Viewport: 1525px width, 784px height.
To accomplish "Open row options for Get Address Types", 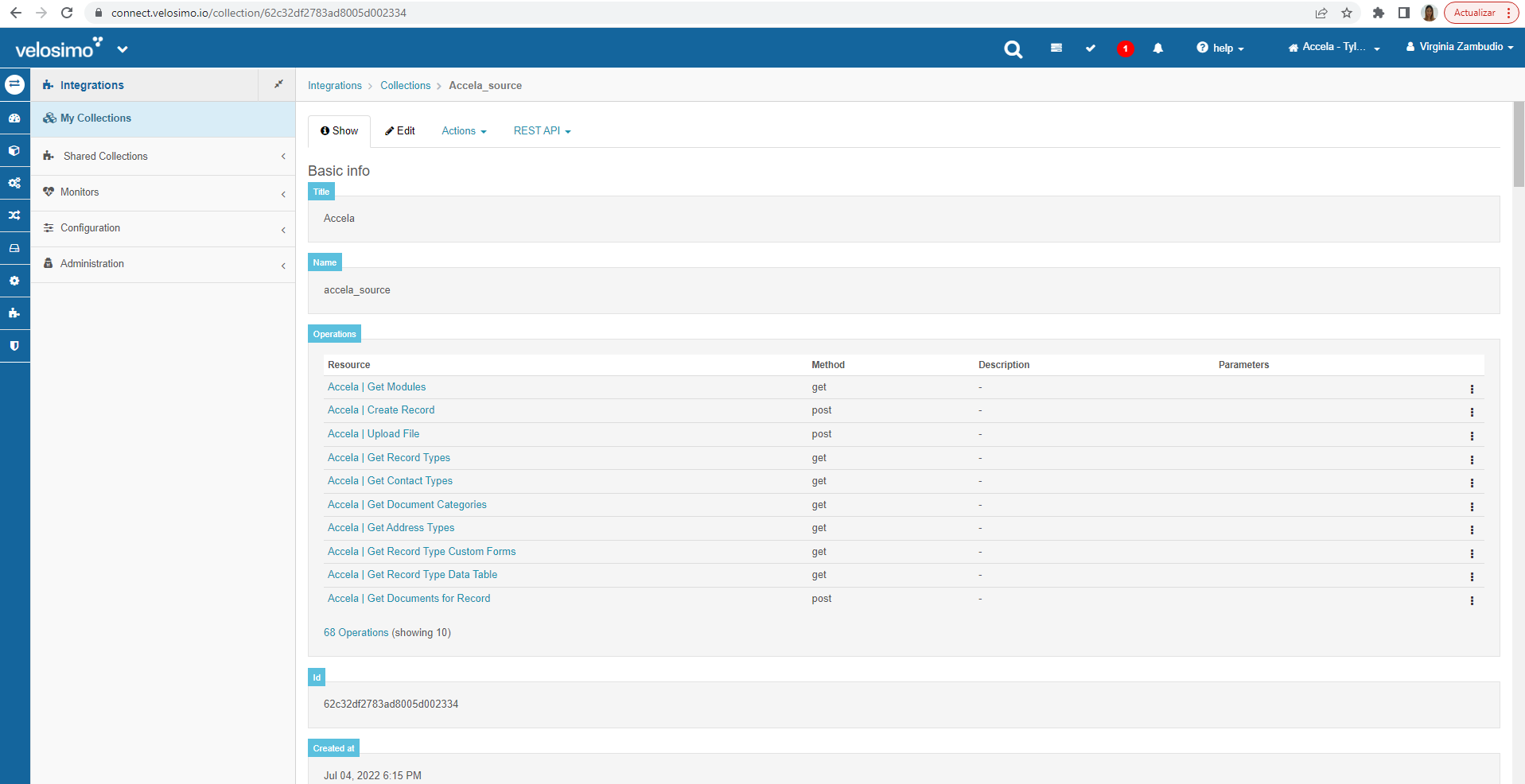I will [1472, 530].
